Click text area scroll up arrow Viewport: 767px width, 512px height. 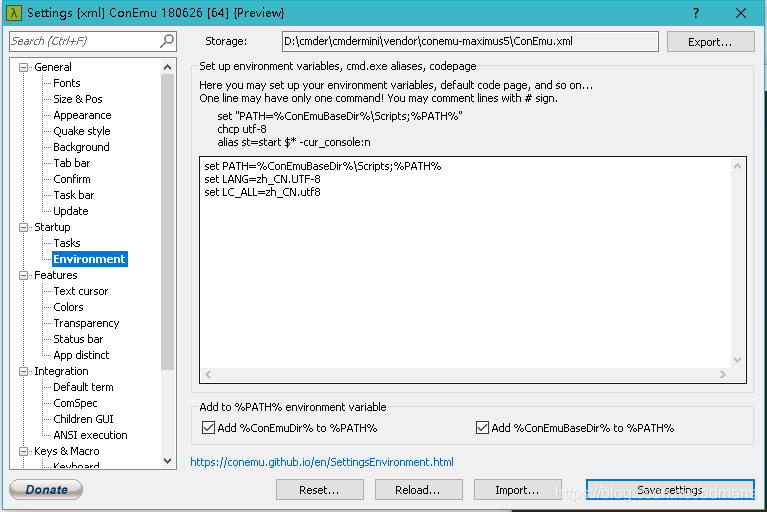click(737, 166)
